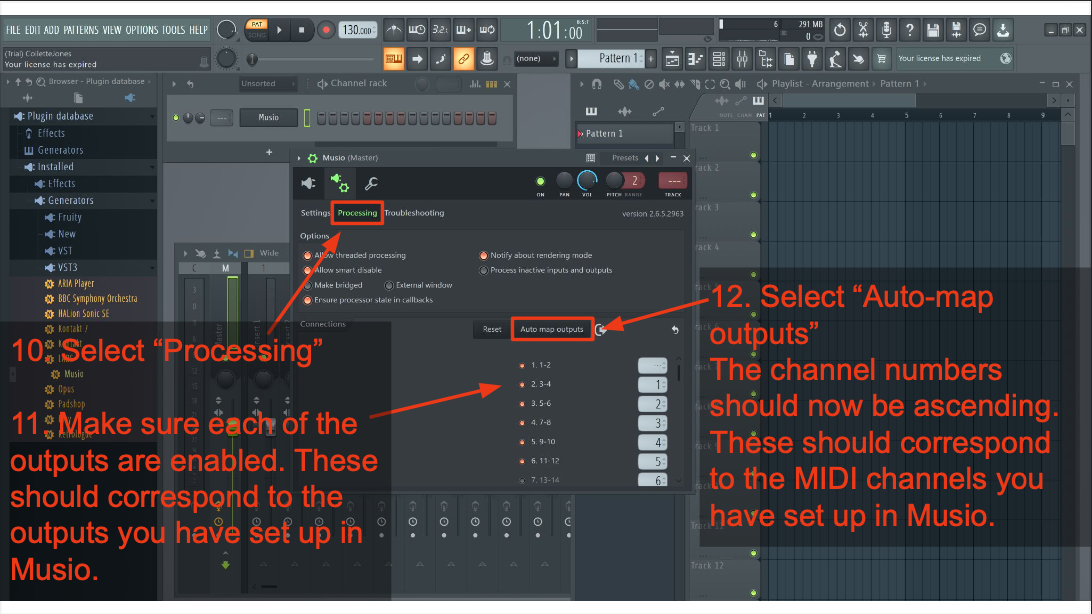Switch to the Troubleshooting tab in Musio
This screenshot has width=1092, height=614.
coord(414,213)
